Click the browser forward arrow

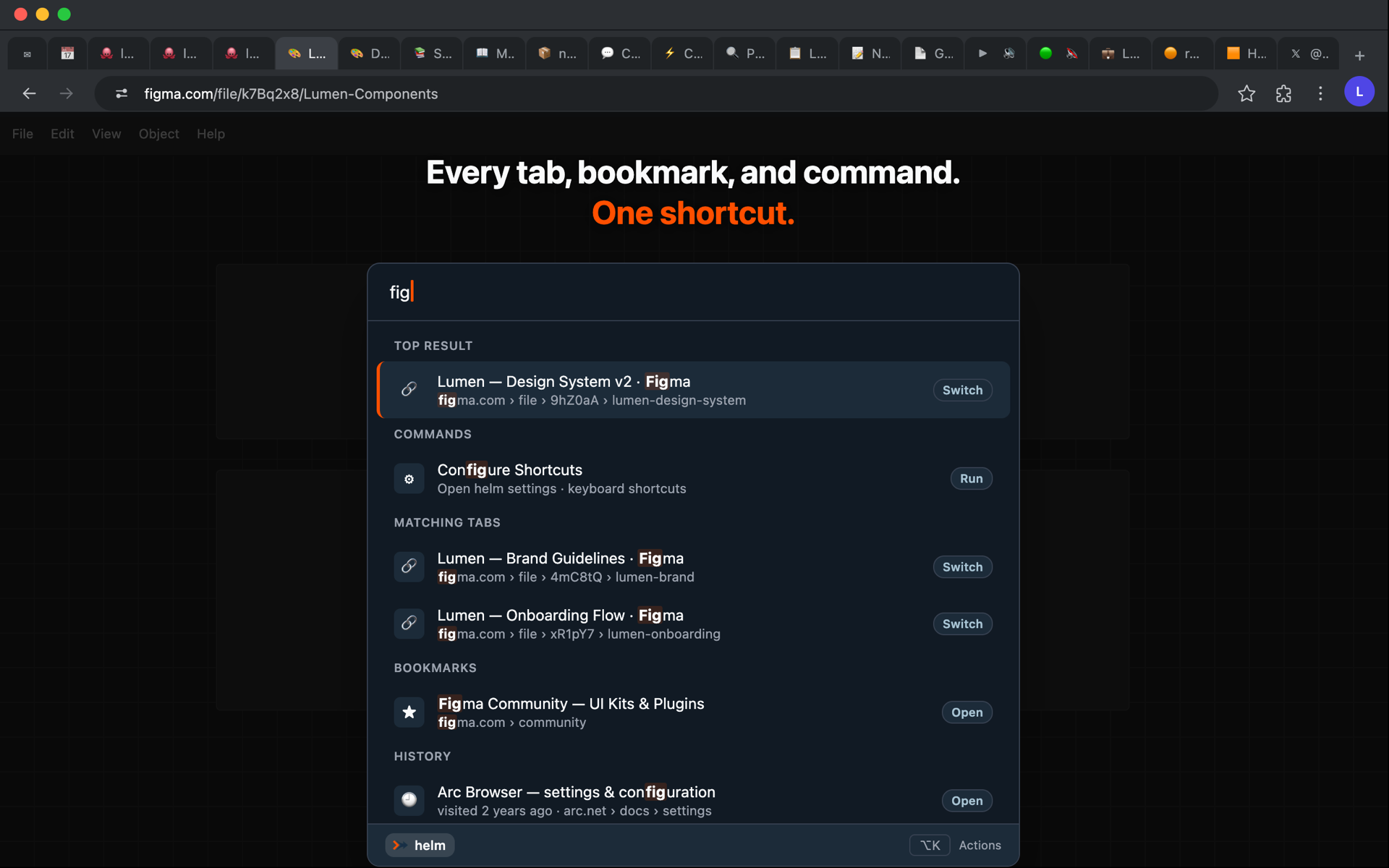pyautogui.click(x=66, y=93)
